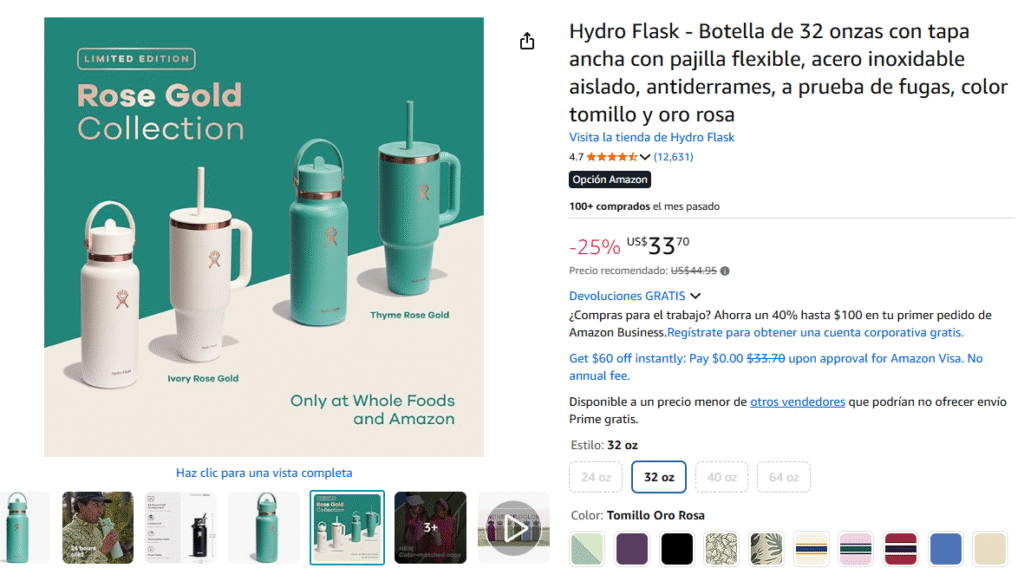This screenshot has width=1024, height=568.
Task: View the man drinking from bottle thumbnail
Action: [98, 527]
